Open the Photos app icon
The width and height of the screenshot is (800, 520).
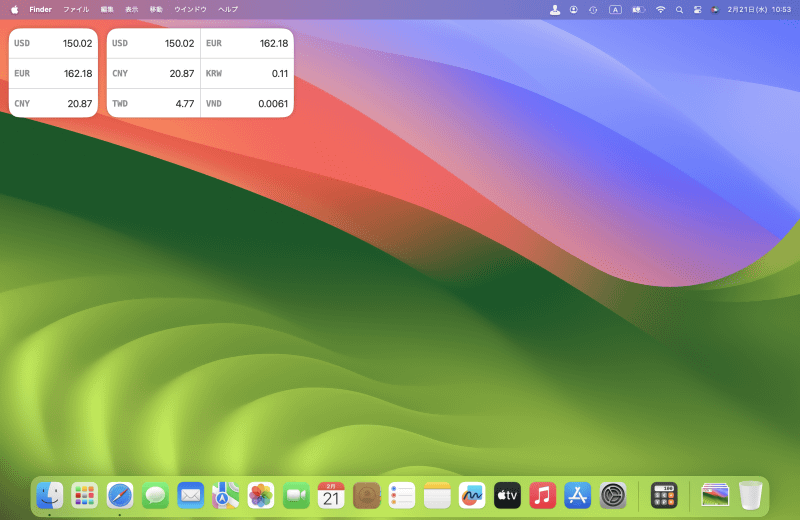pos(261,495)
